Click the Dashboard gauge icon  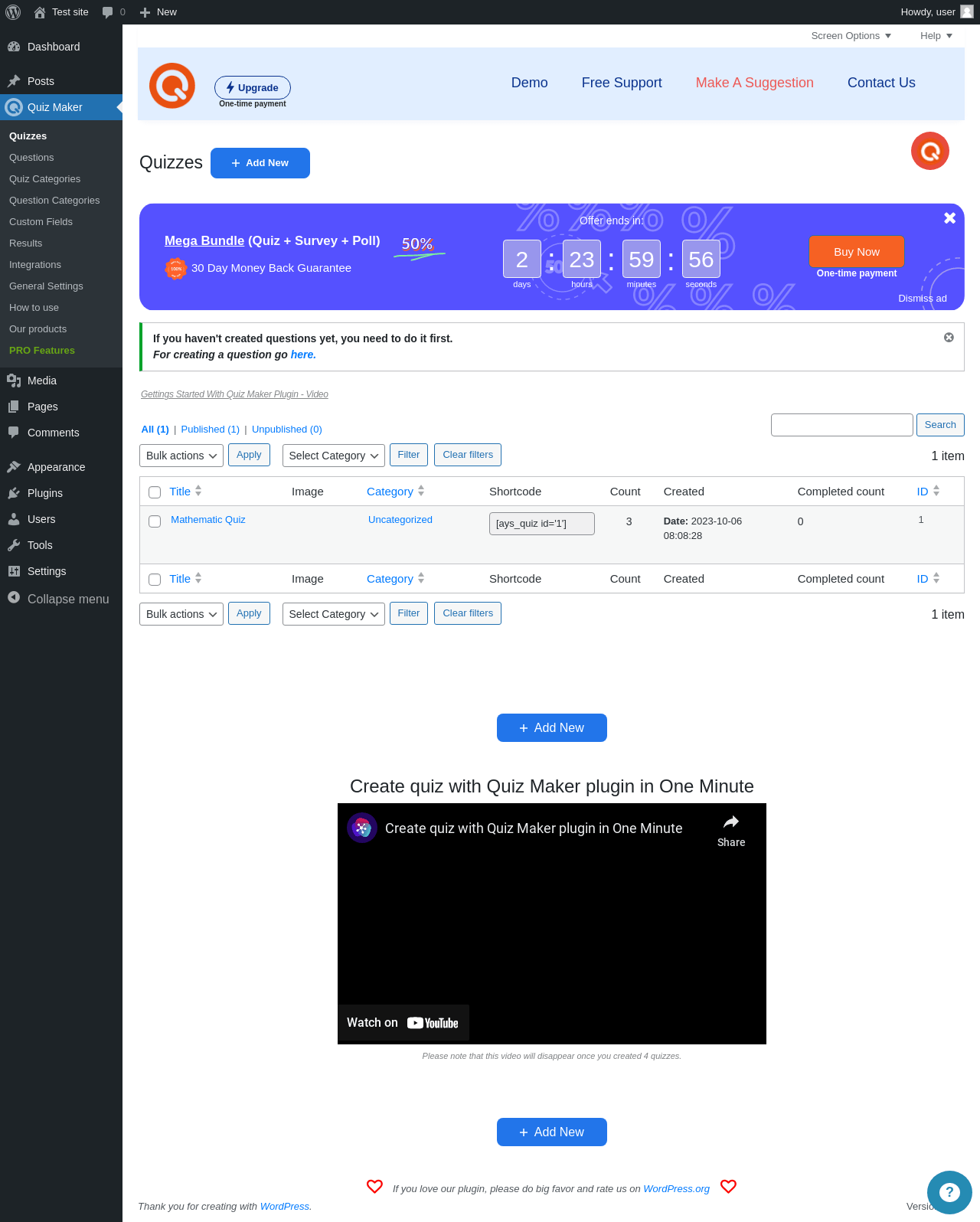pos(14,47)
